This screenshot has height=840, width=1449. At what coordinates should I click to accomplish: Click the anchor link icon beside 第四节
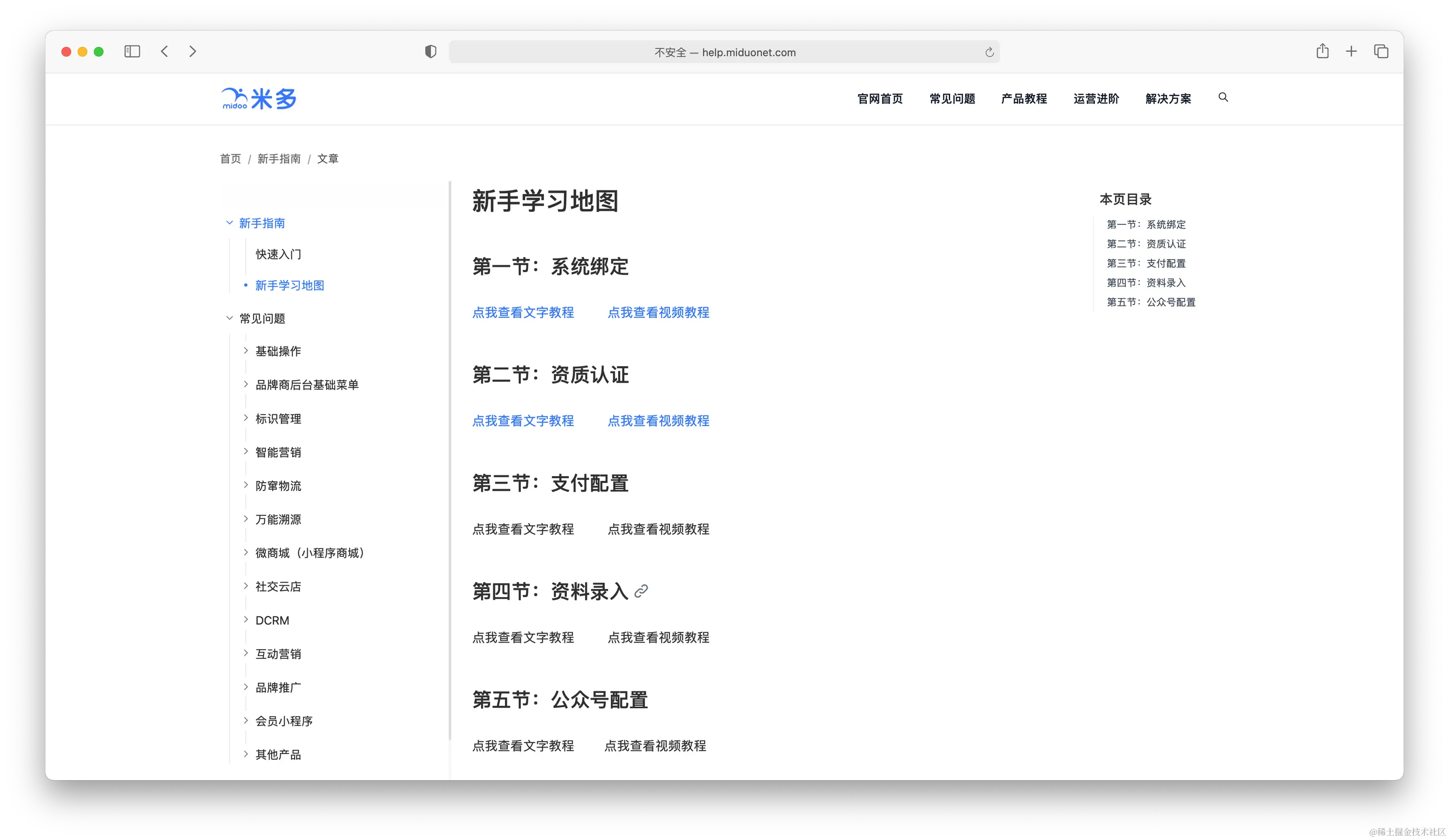[641, 591]
